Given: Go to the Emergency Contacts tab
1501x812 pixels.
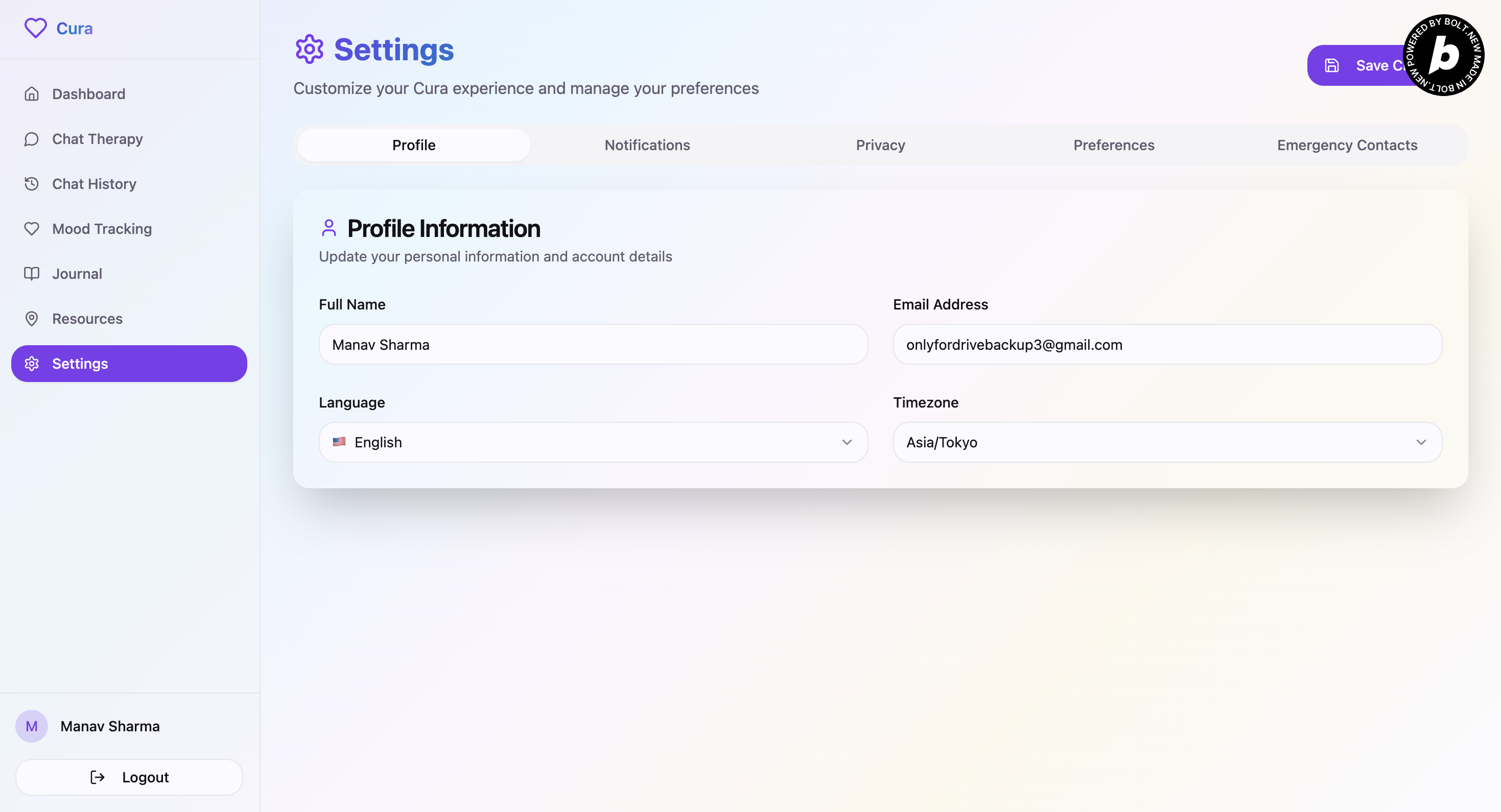Looking at the screenshot, I should point(1347,145).
